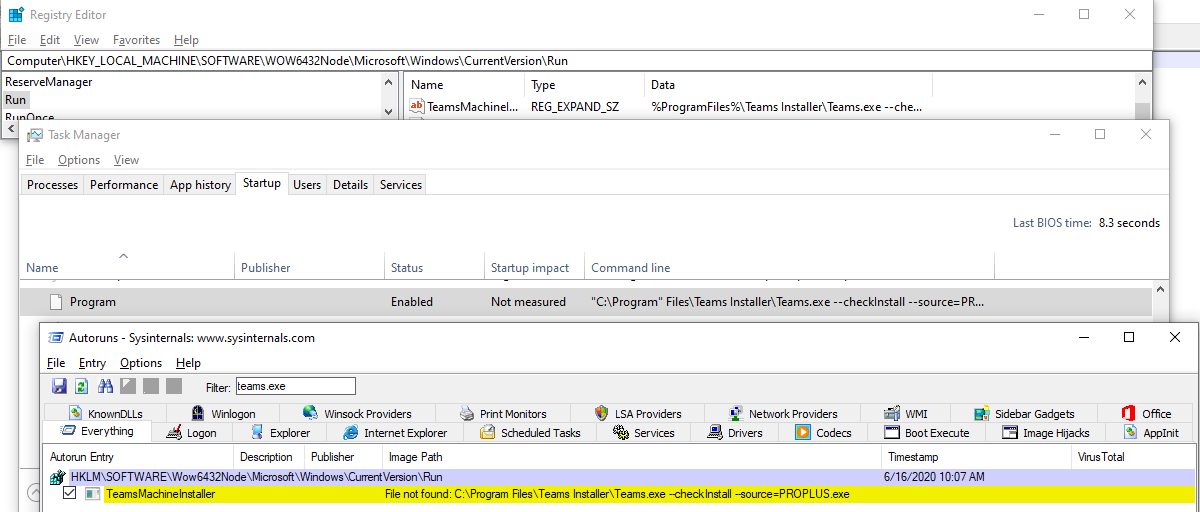Image resolution: width=1200 pixels, height=512 pixels.
Task: Open the Services tab in Autoruns
Action: pos(644,433)
